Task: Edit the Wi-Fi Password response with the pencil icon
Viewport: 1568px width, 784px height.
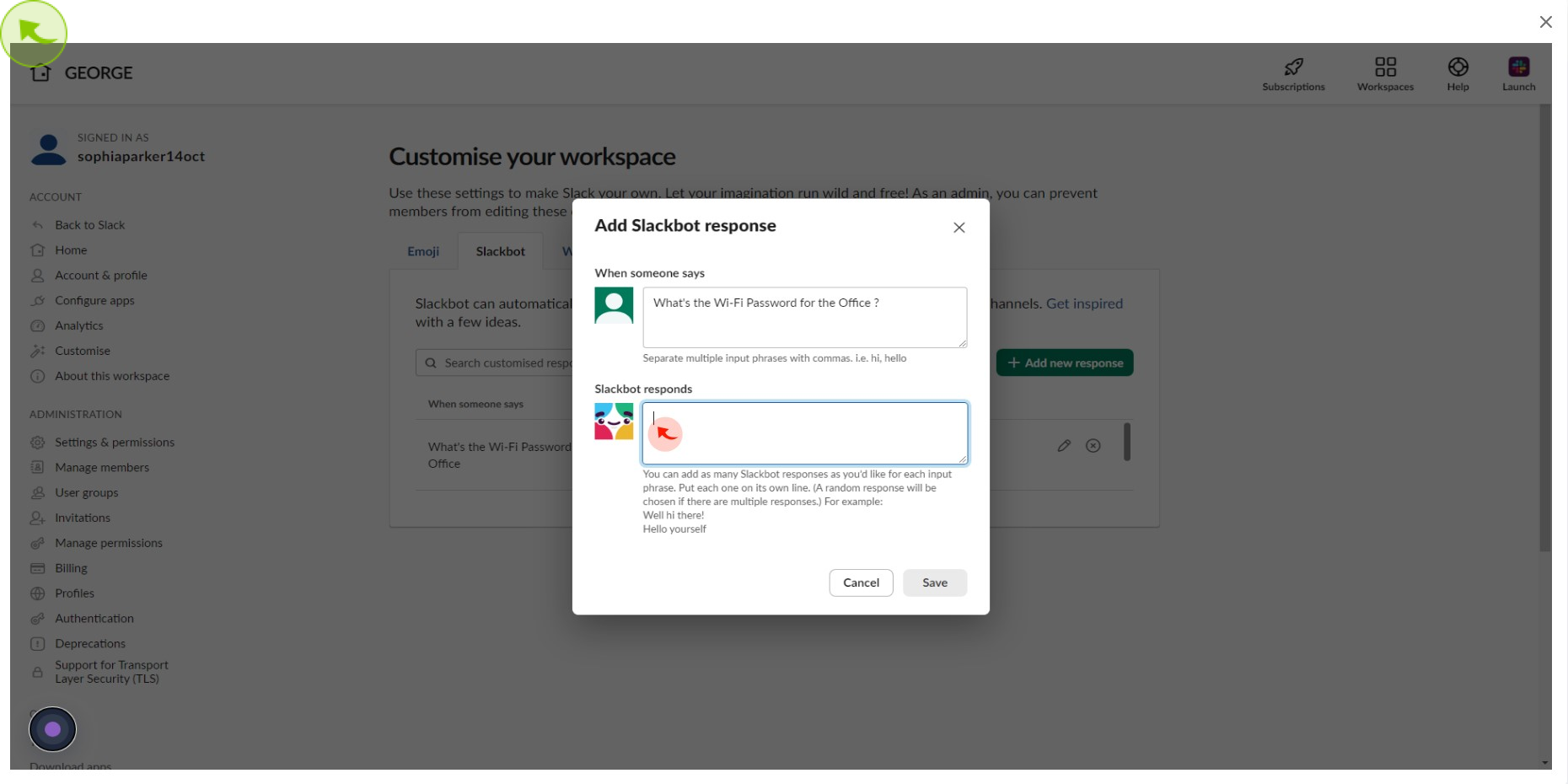Action: tap(1064, 445)
